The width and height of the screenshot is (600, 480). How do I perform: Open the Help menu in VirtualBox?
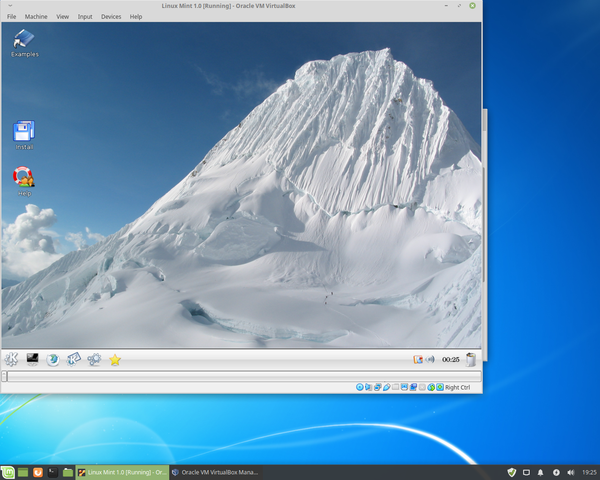(136, 16)
